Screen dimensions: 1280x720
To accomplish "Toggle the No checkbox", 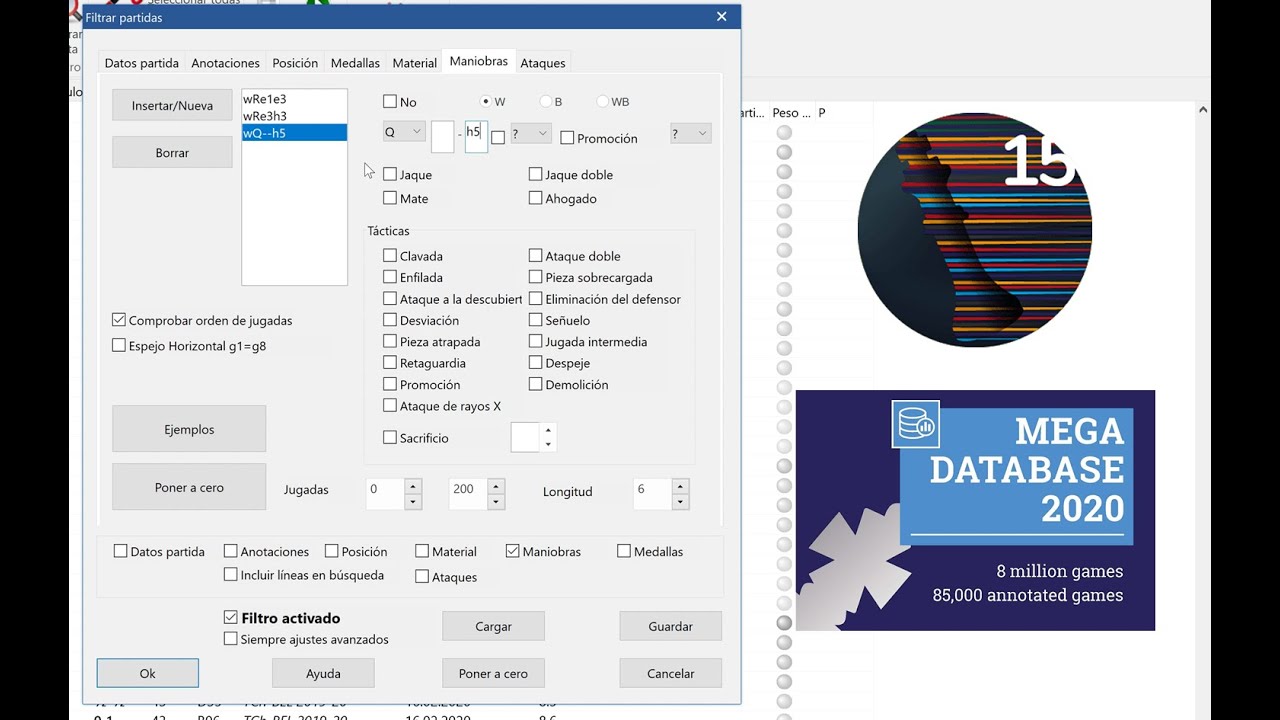I will [390, 101].
